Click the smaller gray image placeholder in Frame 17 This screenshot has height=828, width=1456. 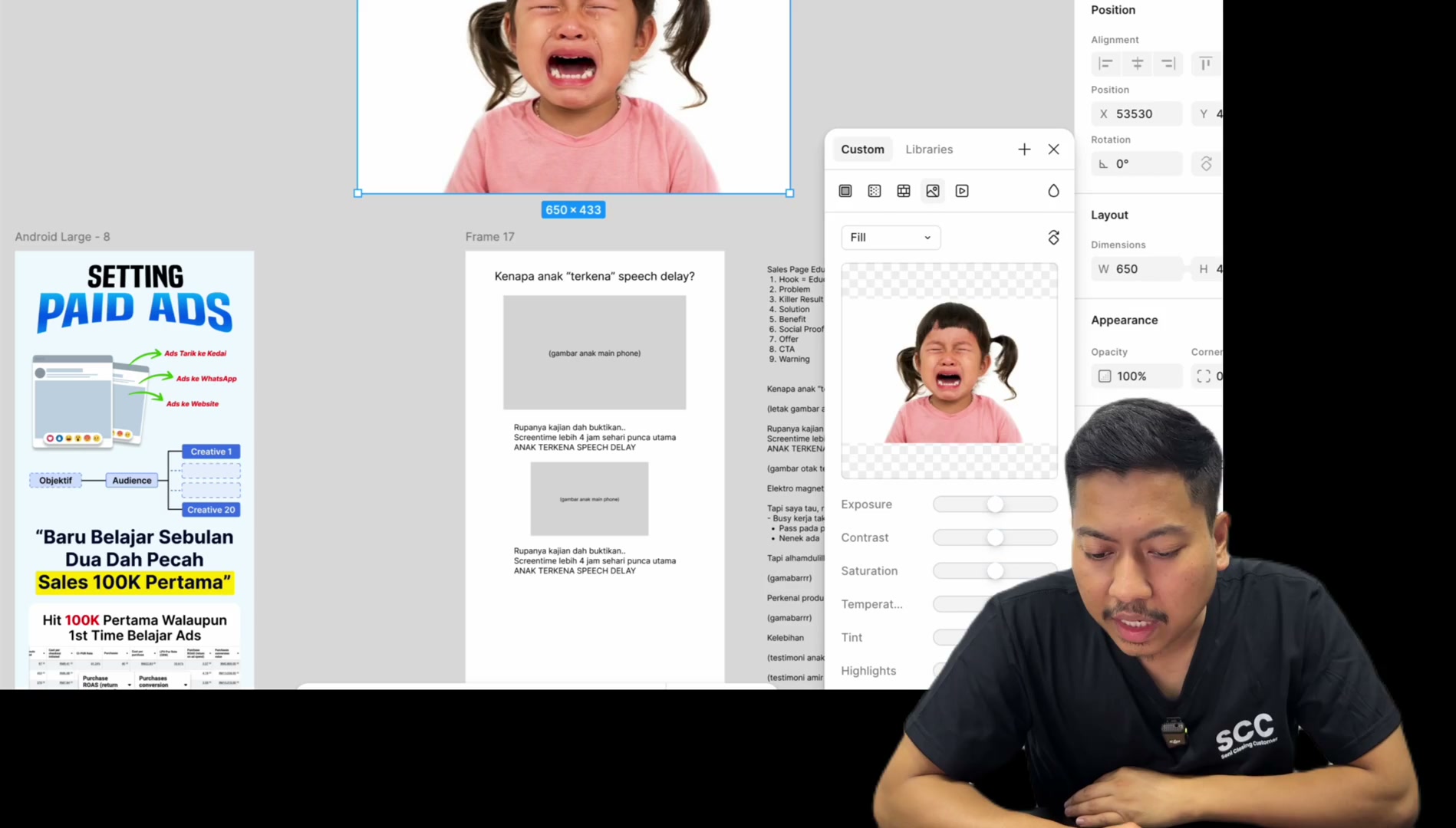click(589, 499)
